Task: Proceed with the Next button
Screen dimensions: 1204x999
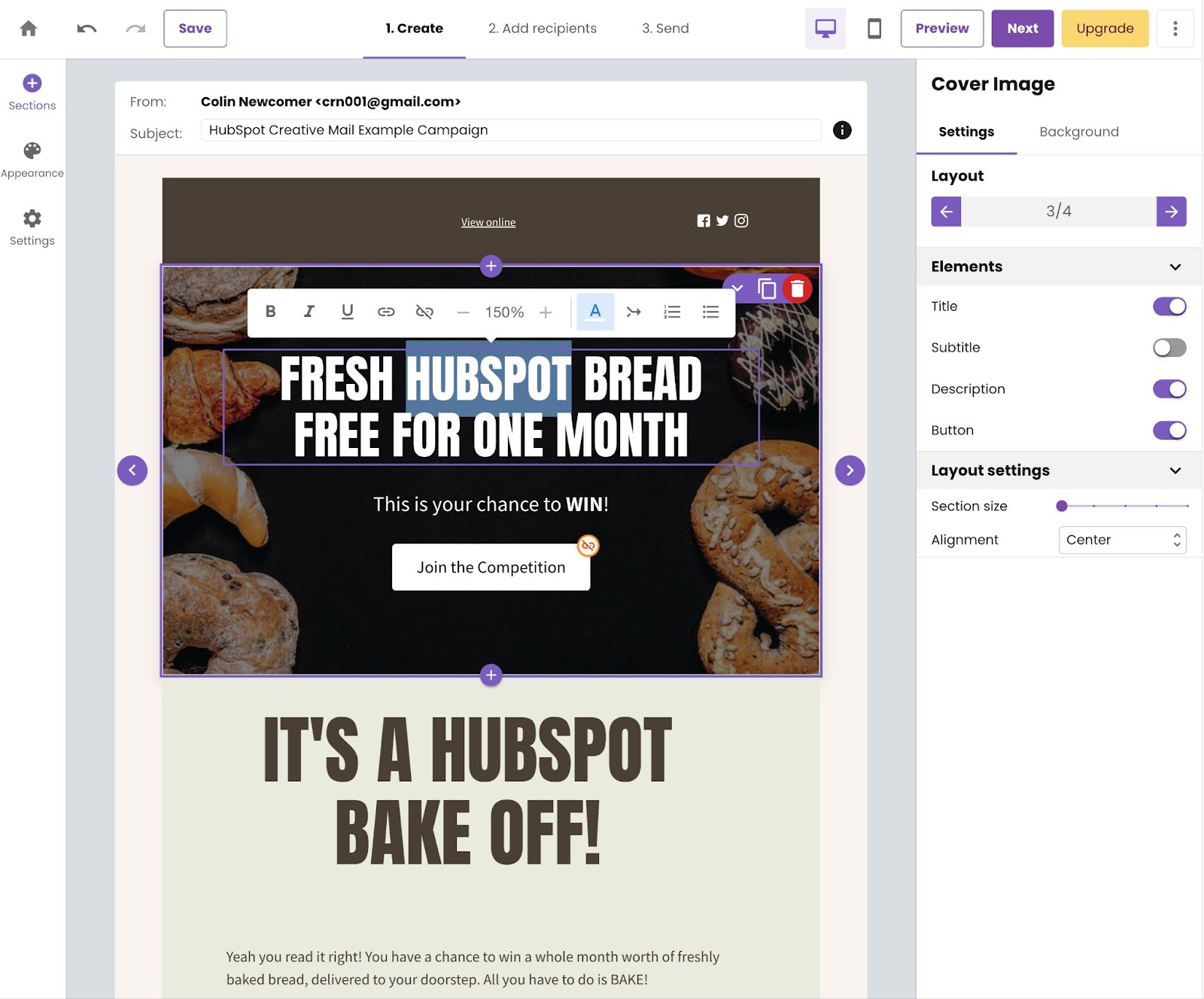Action: pos(1022,29)
